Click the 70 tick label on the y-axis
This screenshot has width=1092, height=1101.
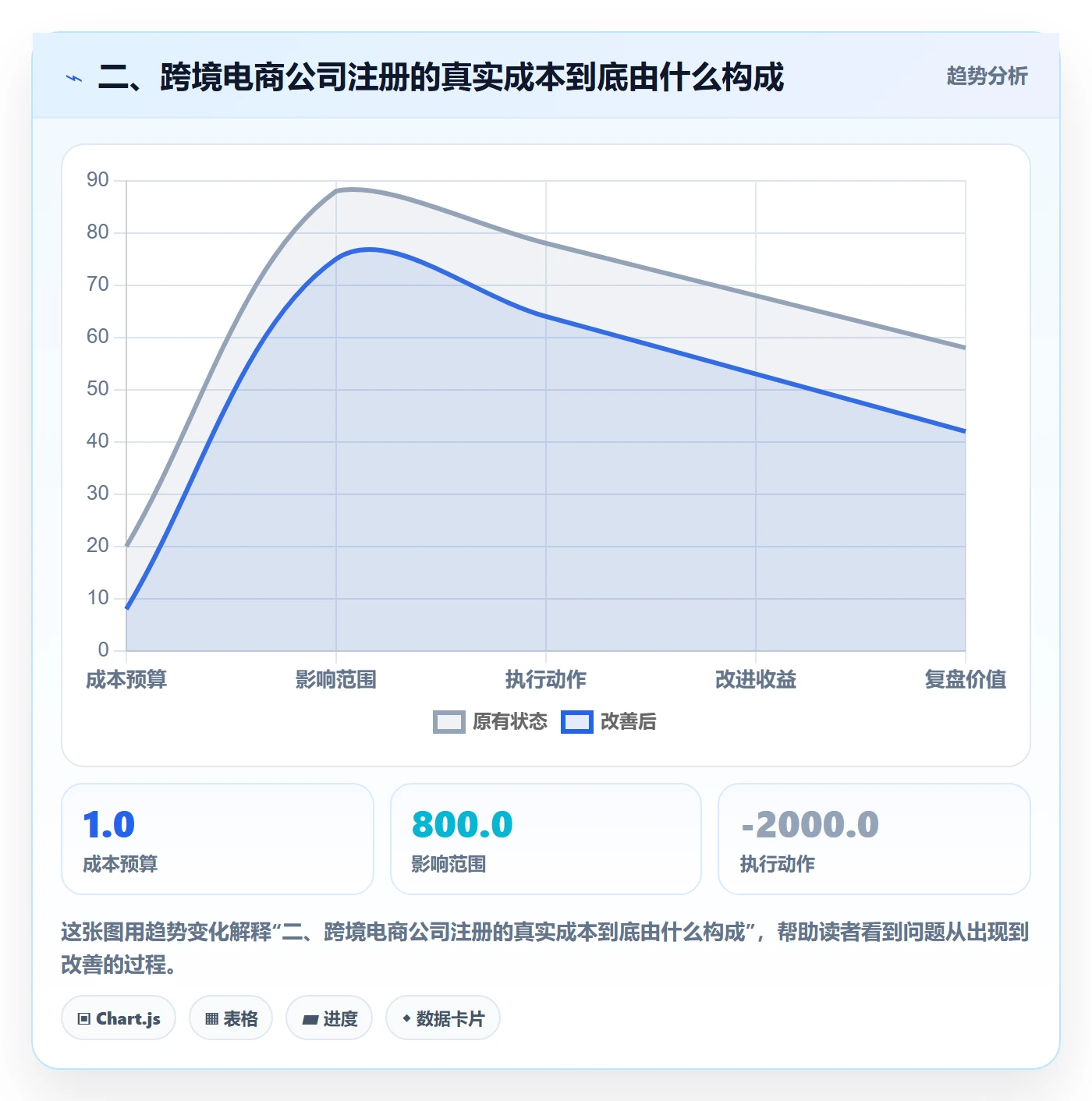97,285
